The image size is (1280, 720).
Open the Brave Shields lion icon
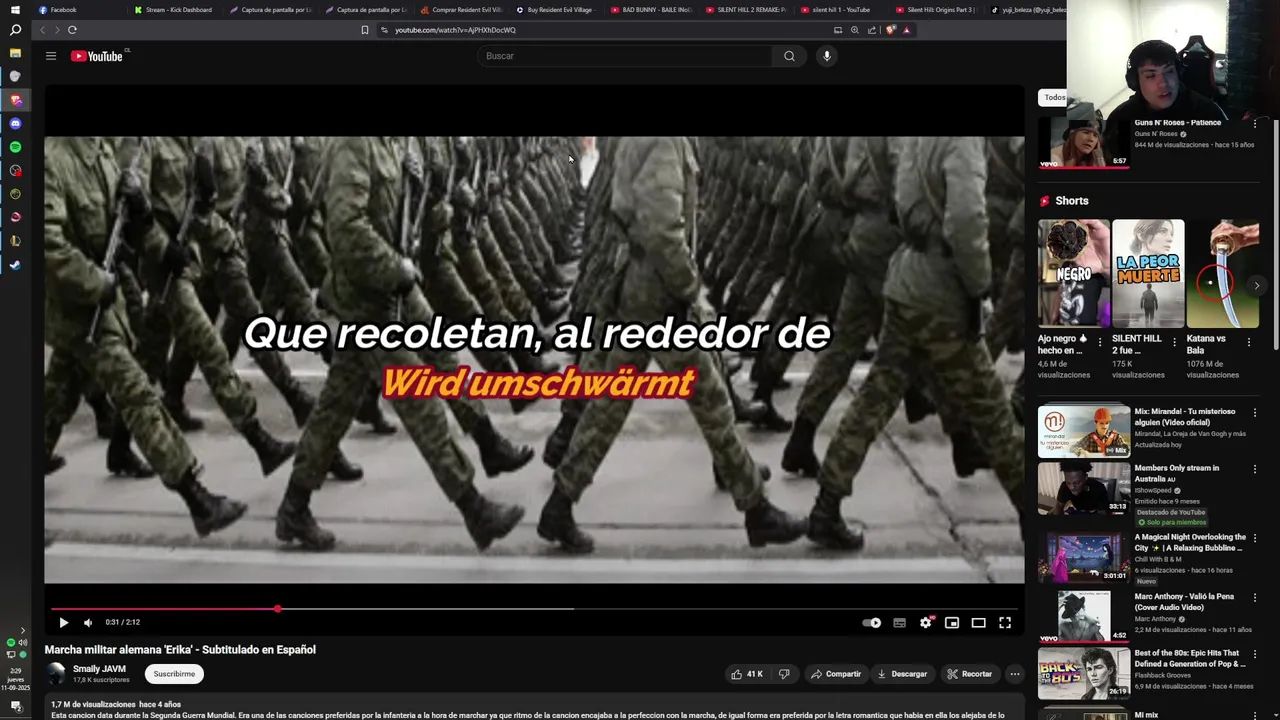tap(890, 30)
